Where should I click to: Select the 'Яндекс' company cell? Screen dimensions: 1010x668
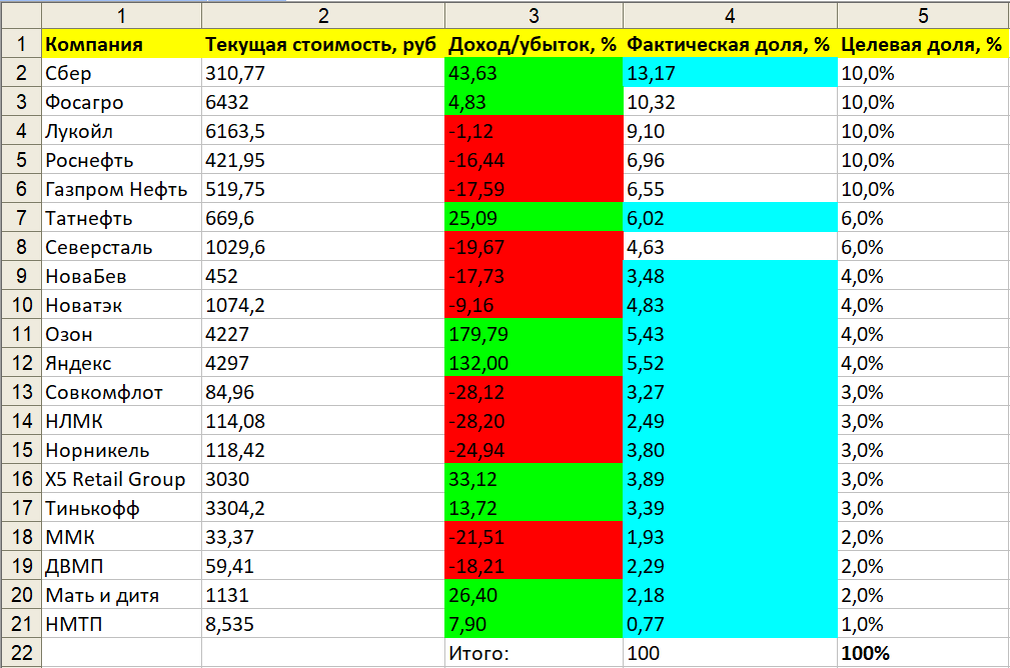[121, 363]
